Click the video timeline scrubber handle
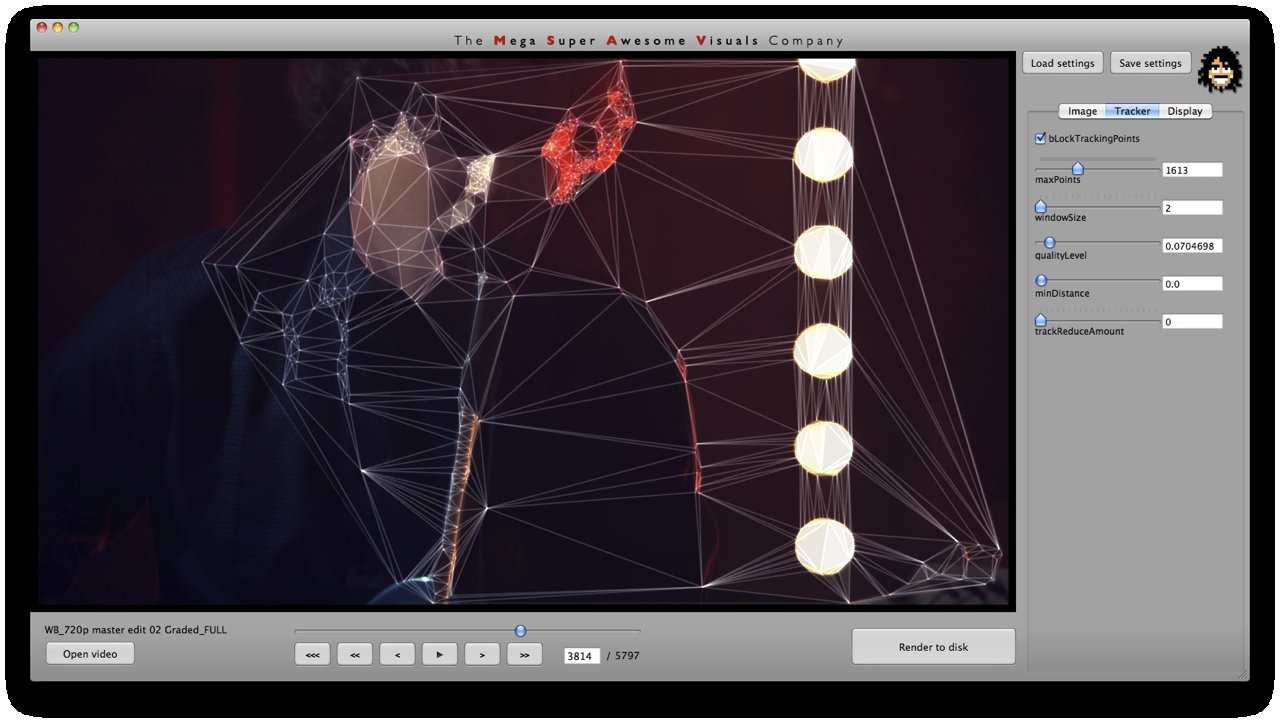The height and width of the screenshot is (723, 1280). pos(520,631)
